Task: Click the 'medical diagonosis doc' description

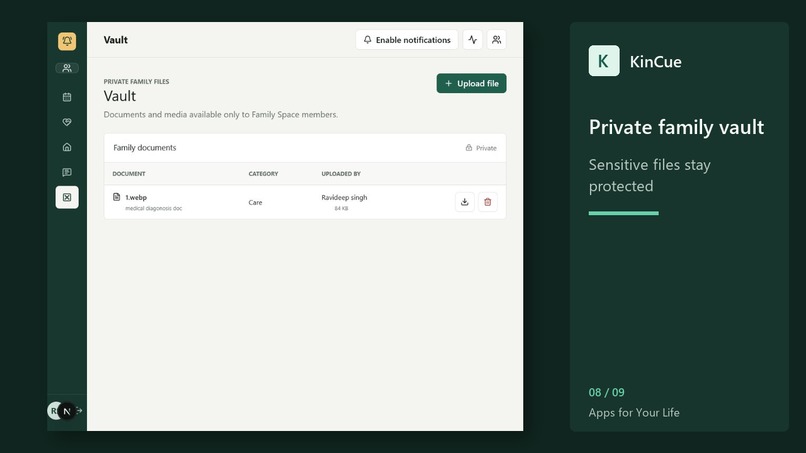Action: point(154,208)
